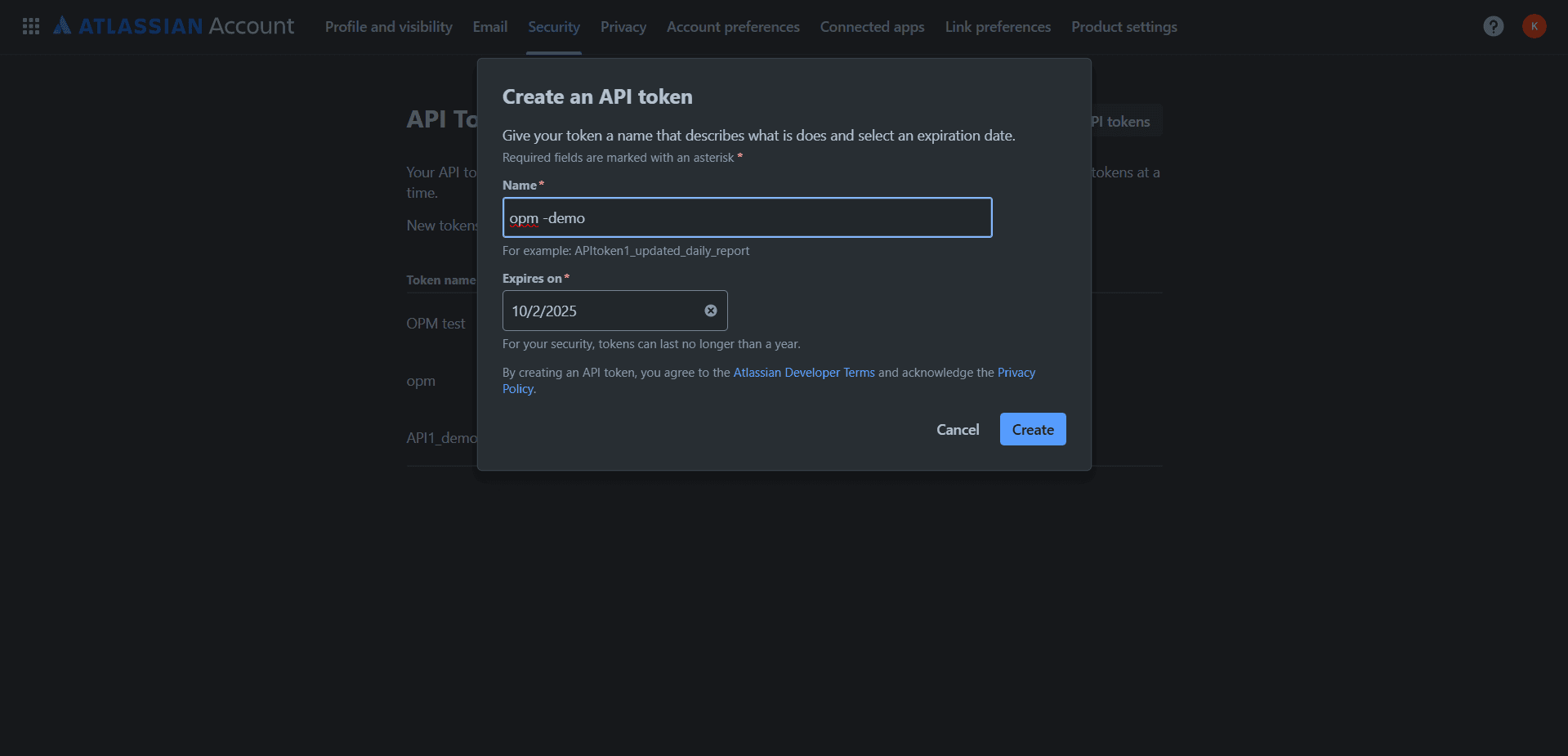
Task: Select the Security tab
Action: tap(553, 27)
